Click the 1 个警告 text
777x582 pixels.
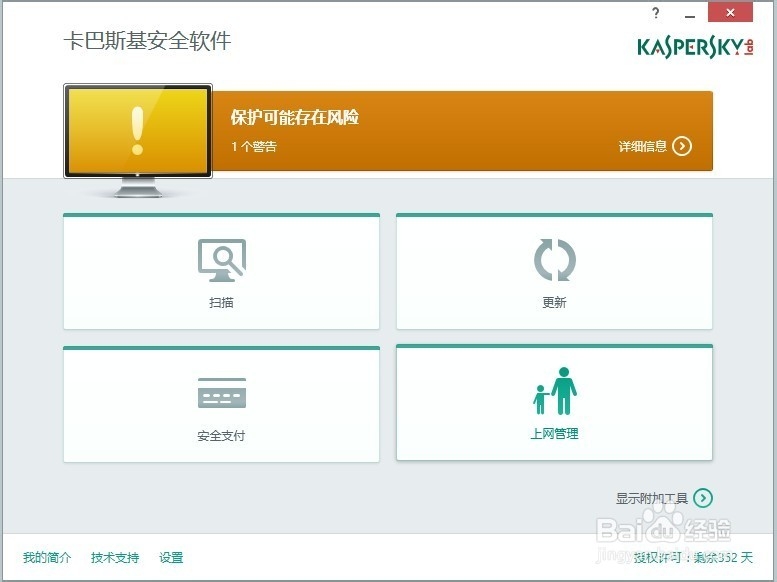point(254,146)
